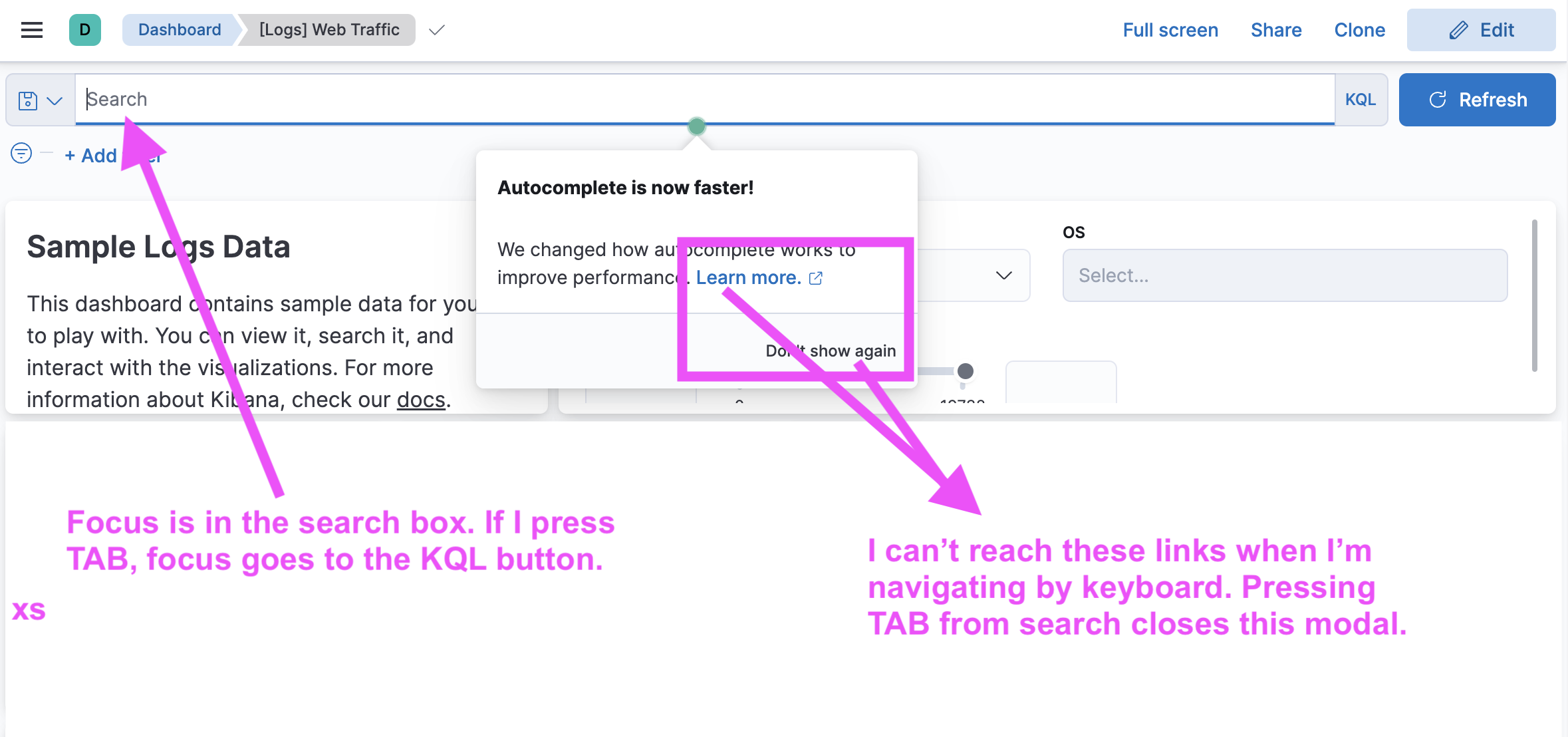
Task: Click the refresh arrow icon in Refresh button
Action: pyautogui.click(x=1438, y=100)
